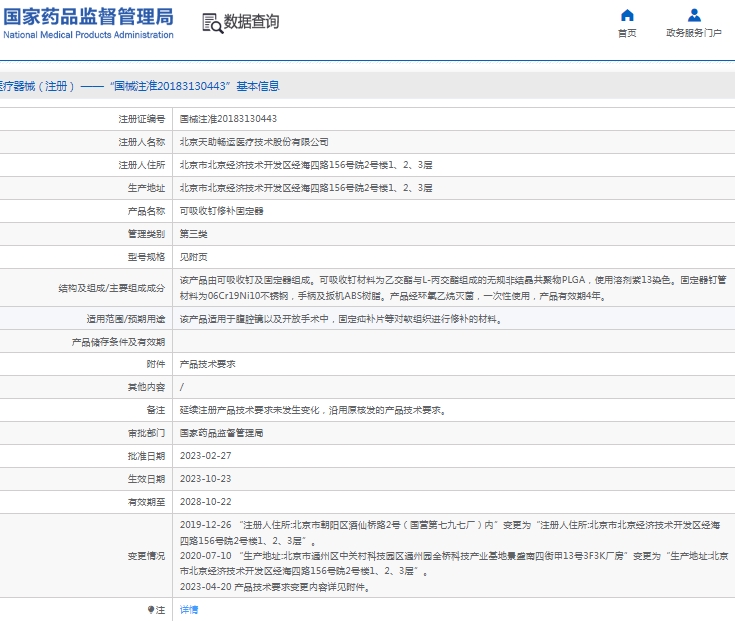Click the remark text 延续注册产品技术要求未发生变化
This screenshot has height=621, width=735.
tap(249, 410)
